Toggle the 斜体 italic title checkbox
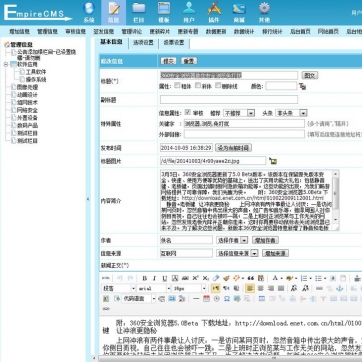Screen dimensions: 362x362 [198, 86]
